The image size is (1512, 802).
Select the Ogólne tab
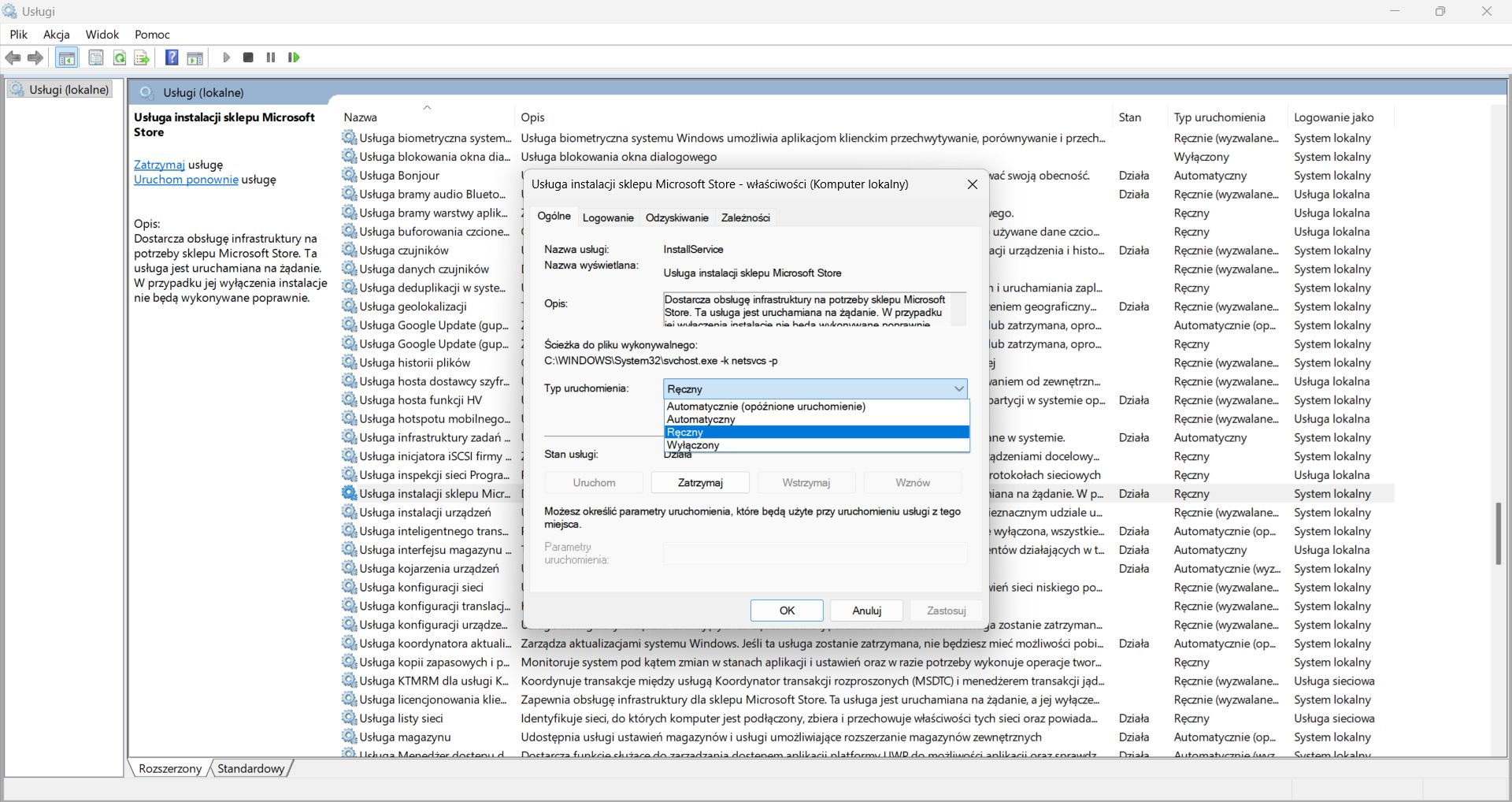554,216
